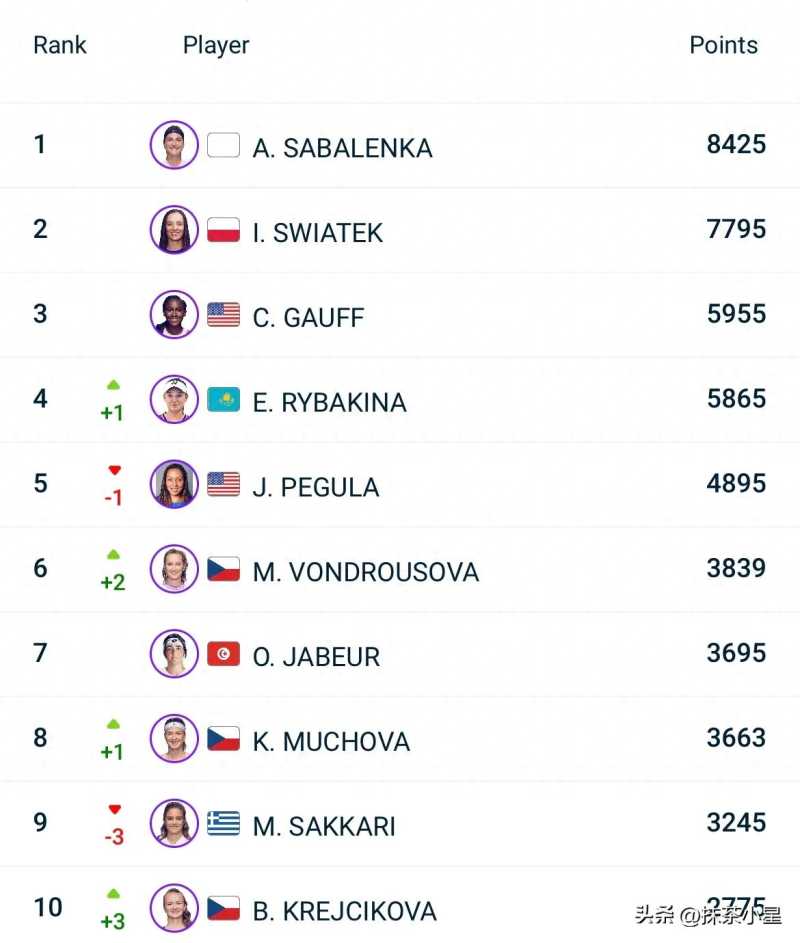Click Sabalenka's 8425 points value
This screenshot has width=800, height=943.
click(x=736, y=144)
